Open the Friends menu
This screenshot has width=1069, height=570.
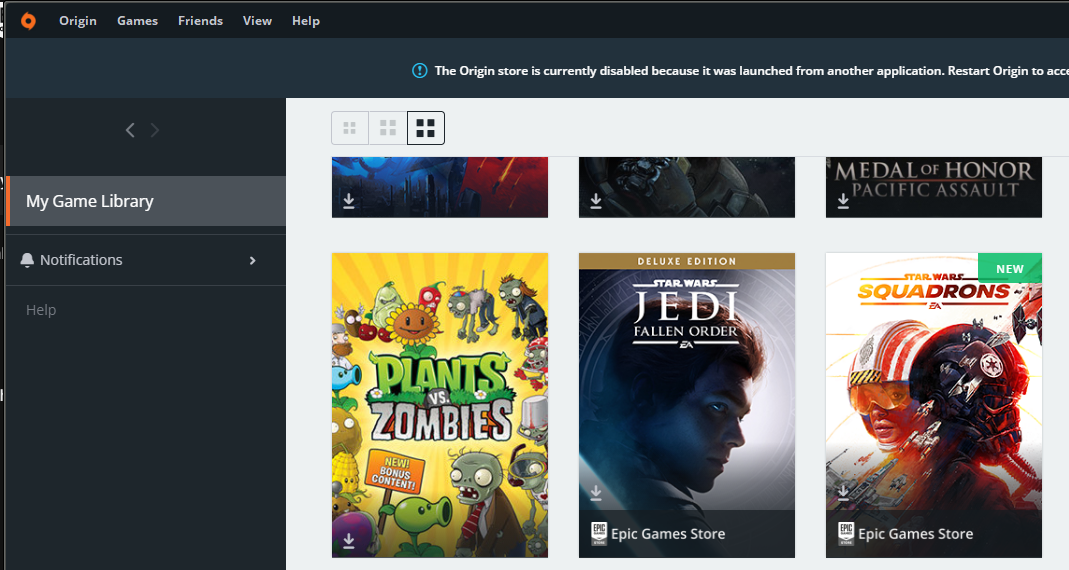click(x=200, y=21)
